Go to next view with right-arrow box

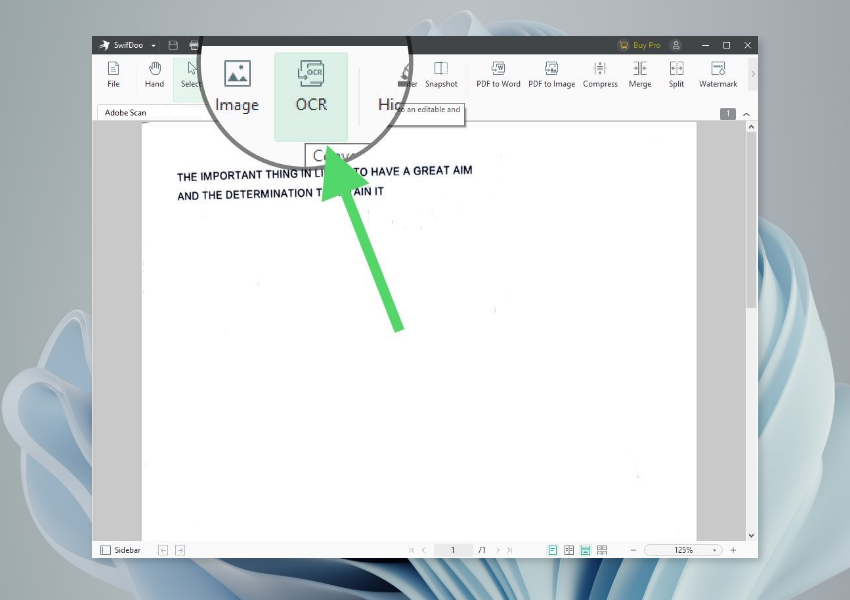coord(180,550)
